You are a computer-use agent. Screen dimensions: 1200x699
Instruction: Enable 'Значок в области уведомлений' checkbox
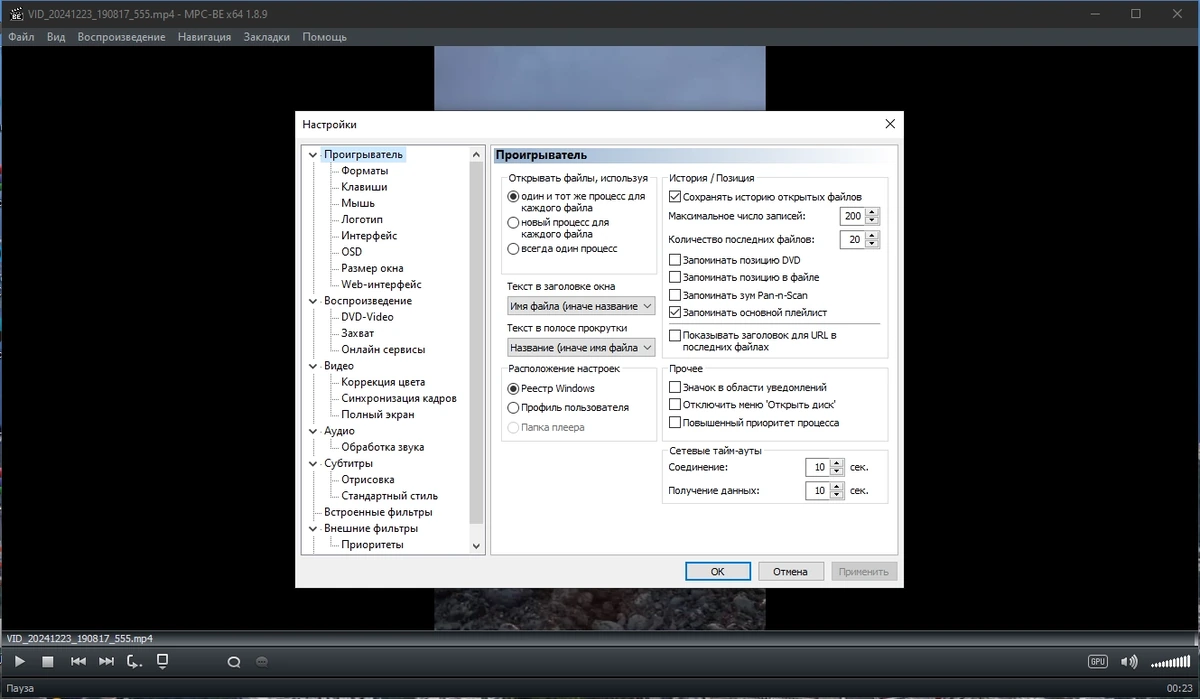[675, 387]
